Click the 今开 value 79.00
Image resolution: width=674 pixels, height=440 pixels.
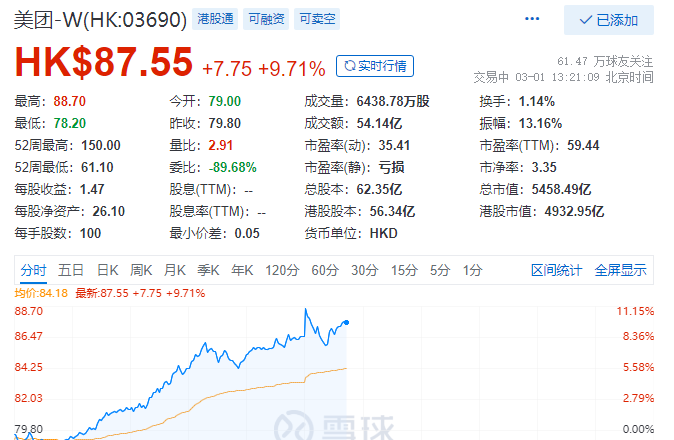224,101
